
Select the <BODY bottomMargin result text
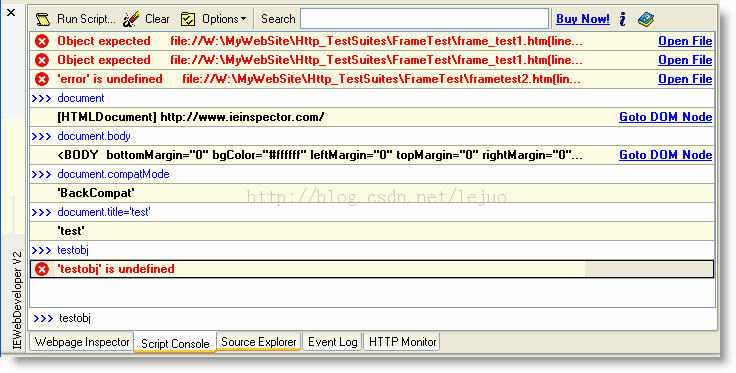pos(320,155)
